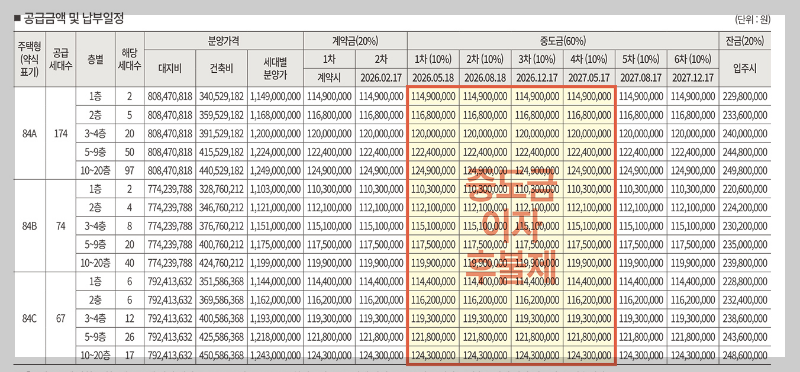The width and height of the screenshot is (800, 372).
Task: Click the '67' supply units cell
Action: [61, 318]
